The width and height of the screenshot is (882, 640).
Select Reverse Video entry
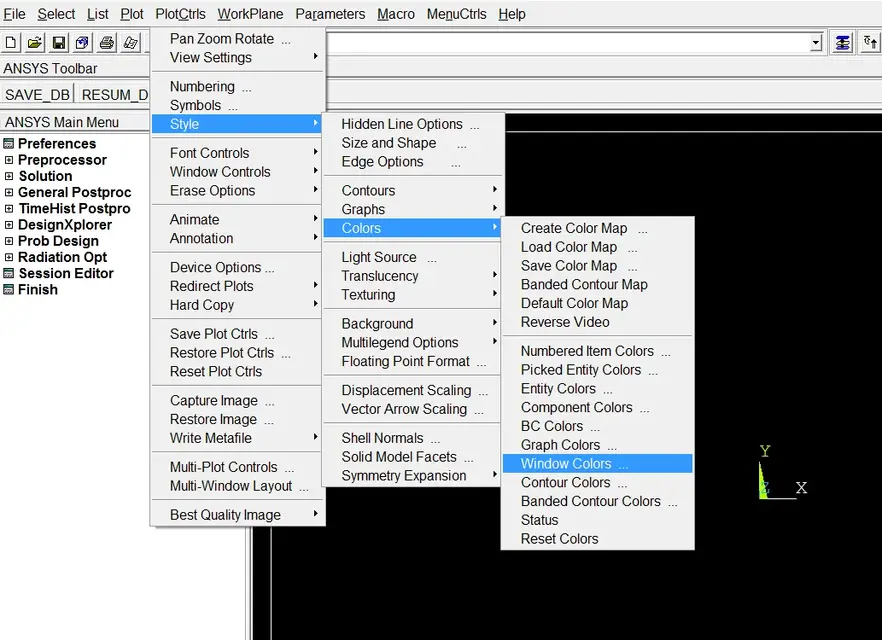pos(597,322)
